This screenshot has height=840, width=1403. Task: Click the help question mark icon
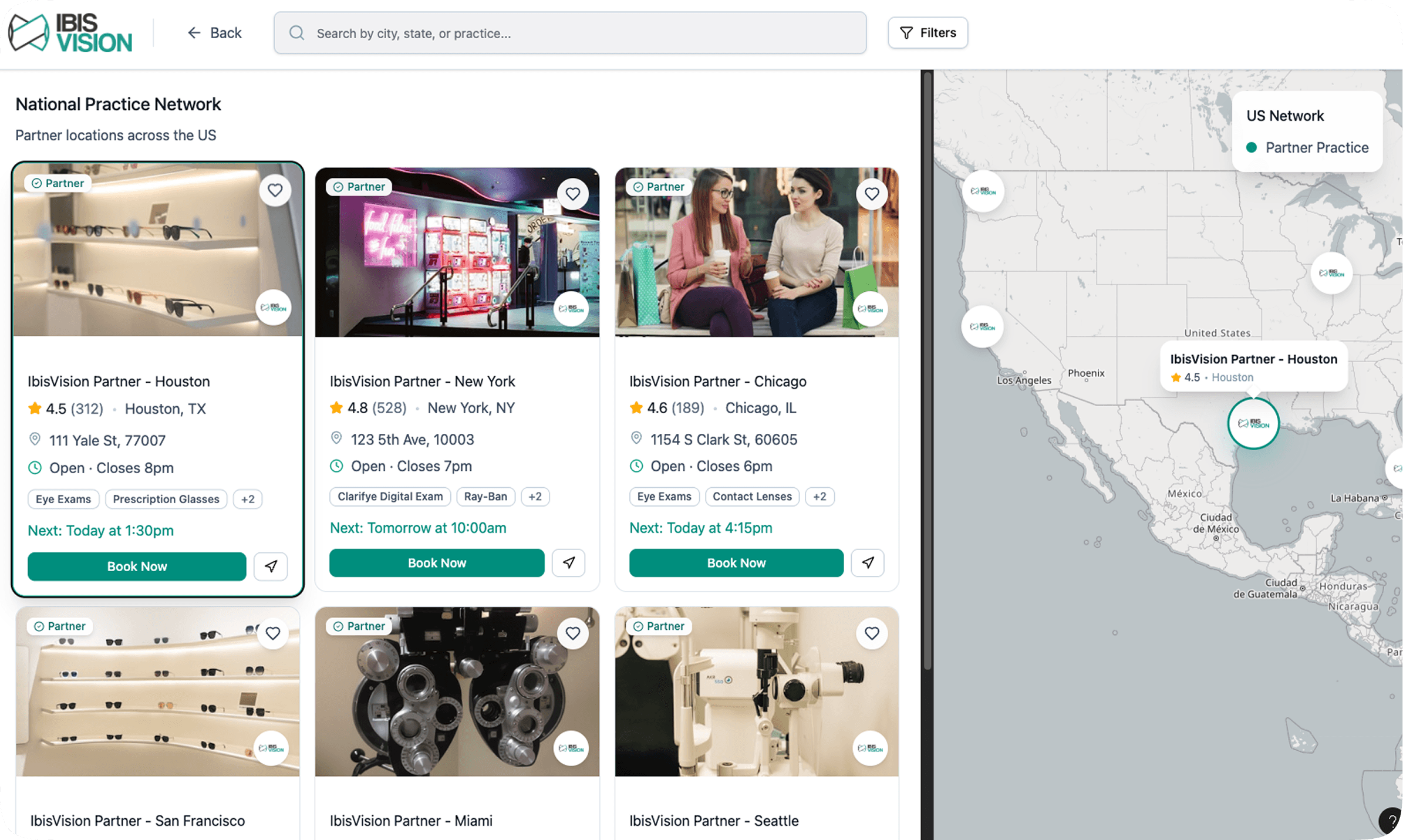coord(1391,821)
